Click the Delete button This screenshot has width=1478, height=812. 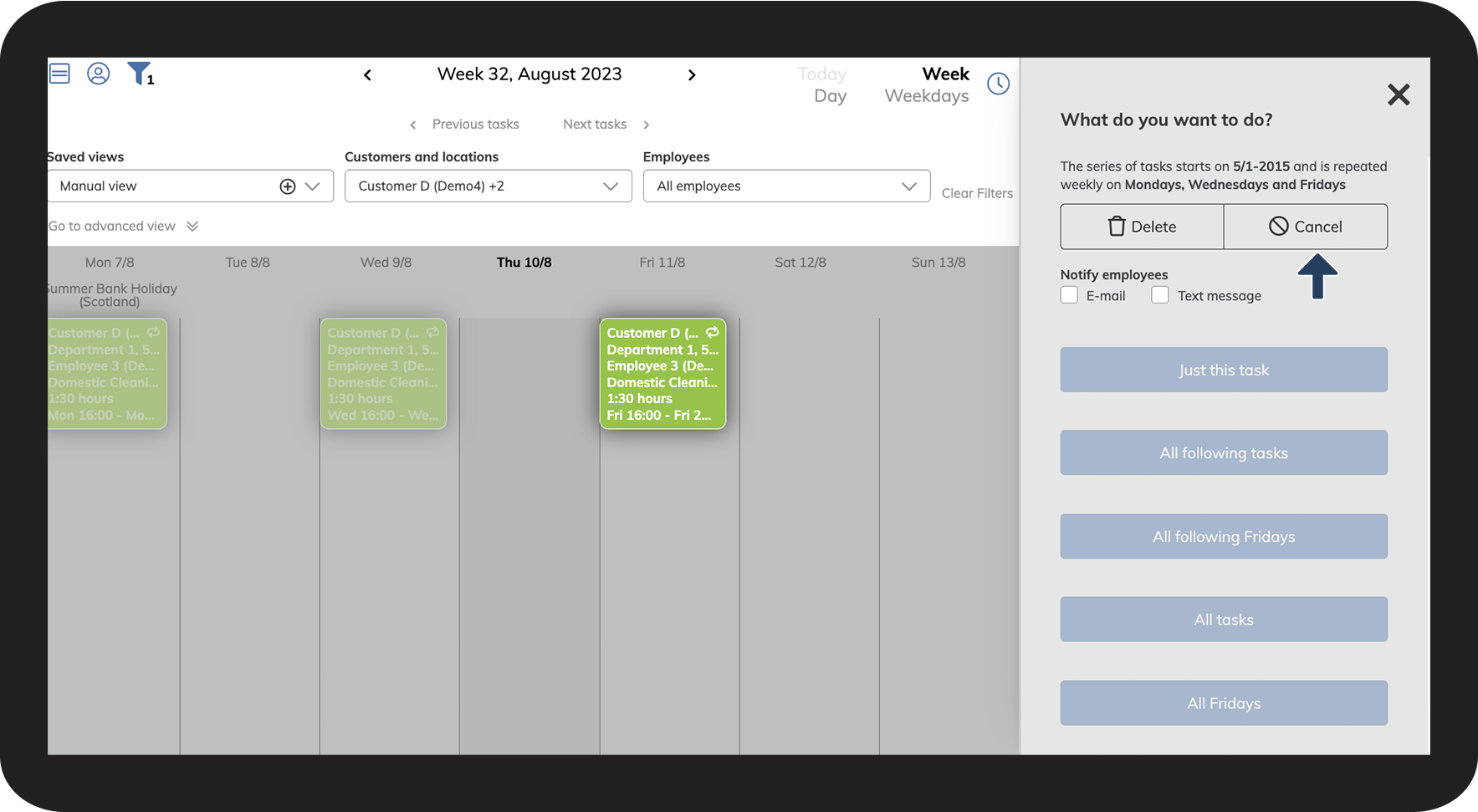click(1142, 227)
